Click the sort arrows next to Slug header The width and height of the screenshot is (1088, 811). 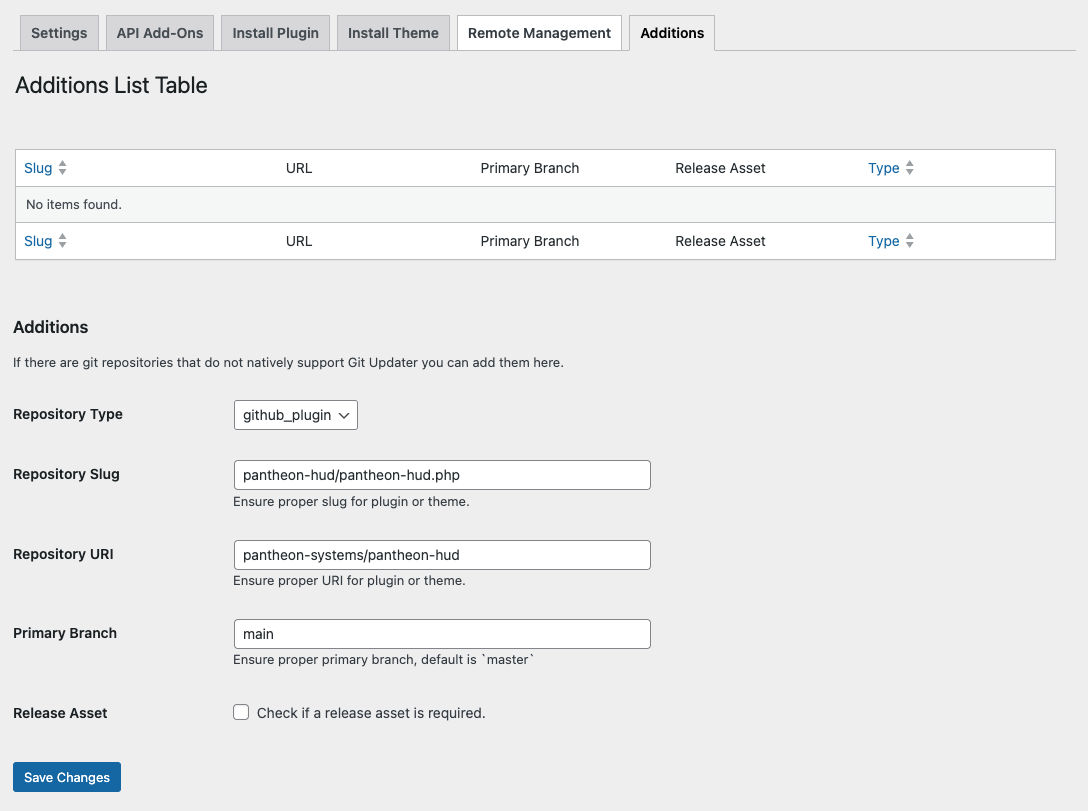pyautogui.click(x=60, y=168)
